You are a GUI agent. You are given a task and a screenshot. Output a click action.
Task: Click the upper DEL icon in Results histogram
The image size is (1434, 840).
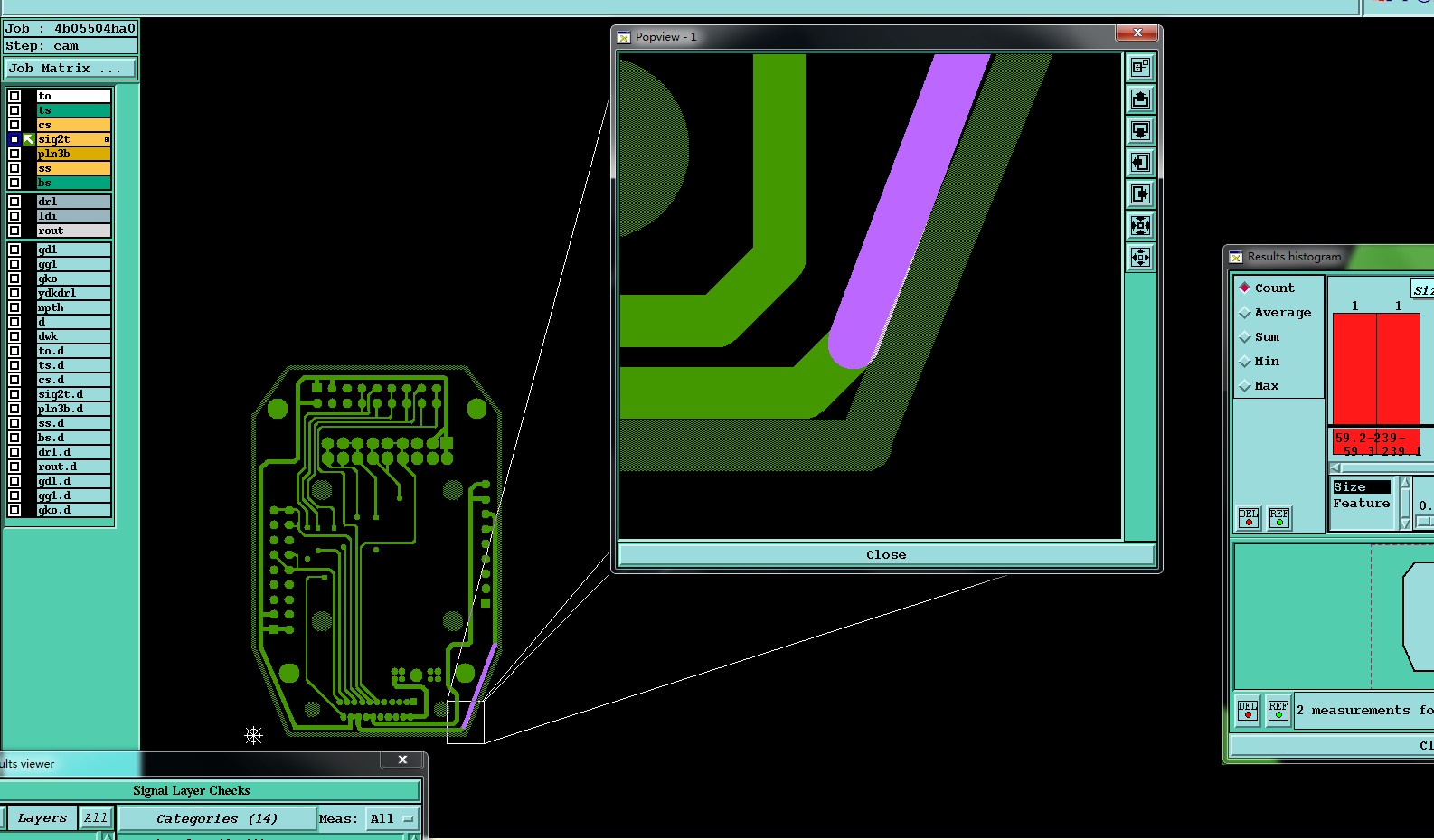1249,517
